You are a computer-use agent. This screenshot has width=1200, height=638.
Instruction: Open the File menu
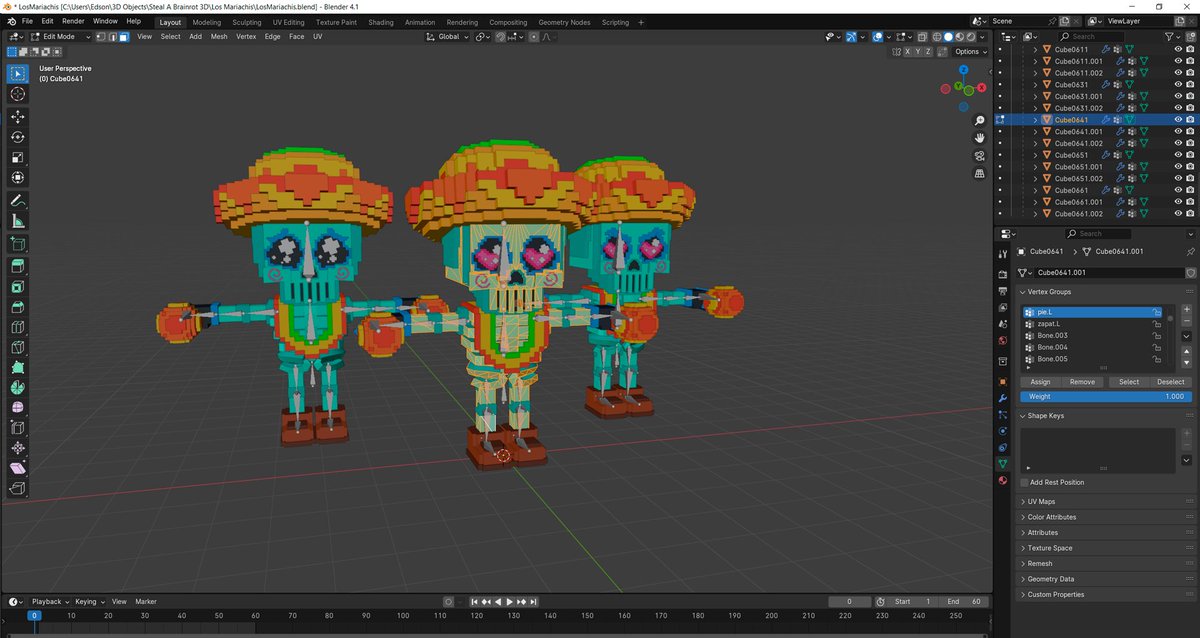click(x=27, y=21)
